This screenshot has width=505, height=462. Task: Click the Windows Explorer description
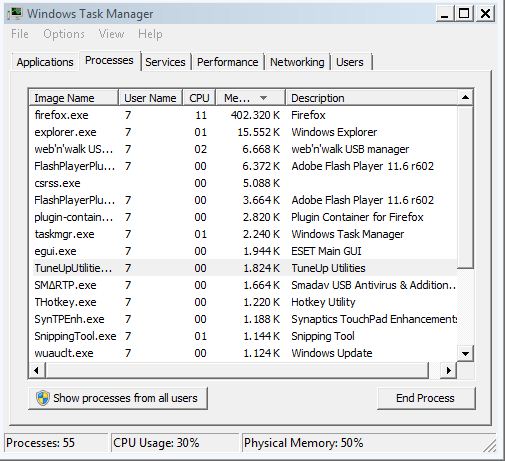click(334, 132)
